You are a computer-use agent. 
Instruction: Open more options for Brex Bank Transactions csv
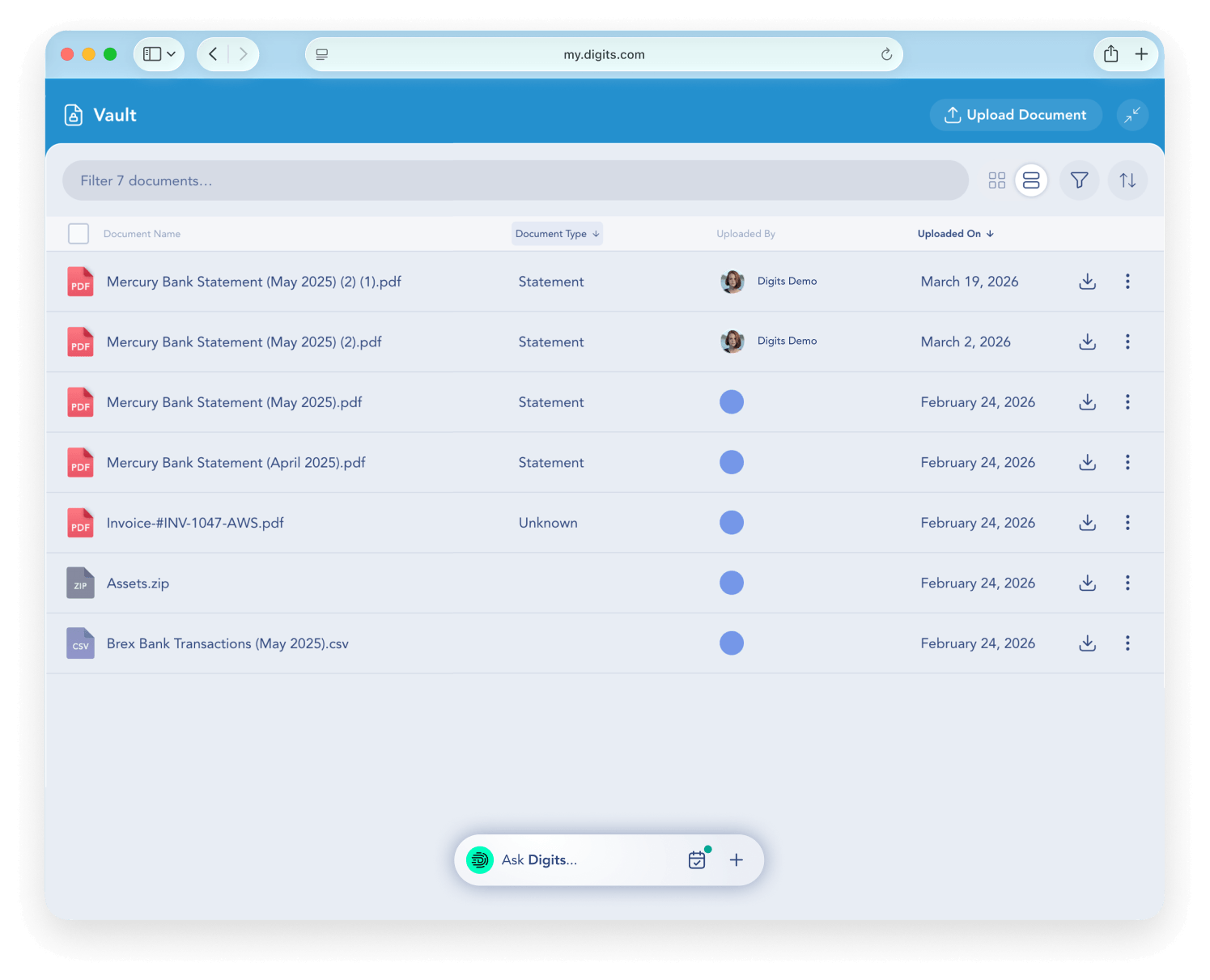(1127, 643)
